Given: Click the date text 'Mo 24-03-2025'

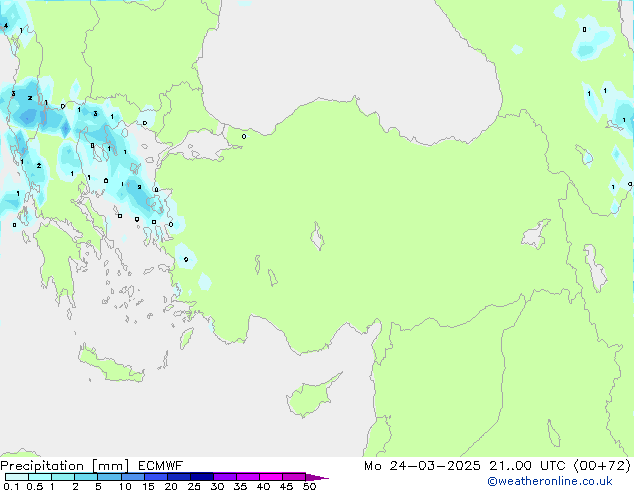Looking at the screenshot, I should pos(422,466).
